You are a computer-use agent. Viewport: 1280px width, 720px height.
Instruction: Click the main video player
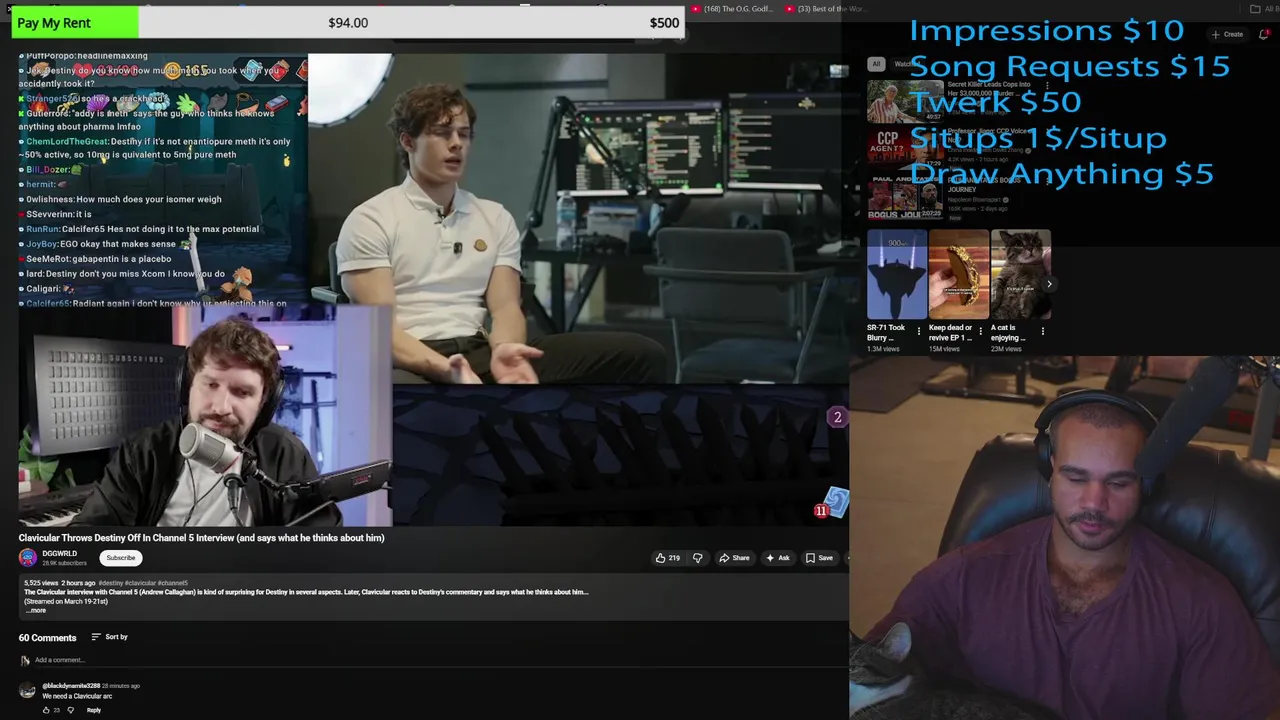click(x=432, y=290)
